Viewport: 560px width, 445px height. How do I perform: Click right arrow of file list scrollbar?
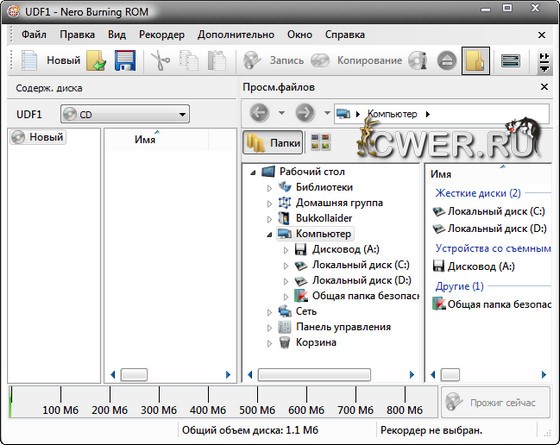544,375
